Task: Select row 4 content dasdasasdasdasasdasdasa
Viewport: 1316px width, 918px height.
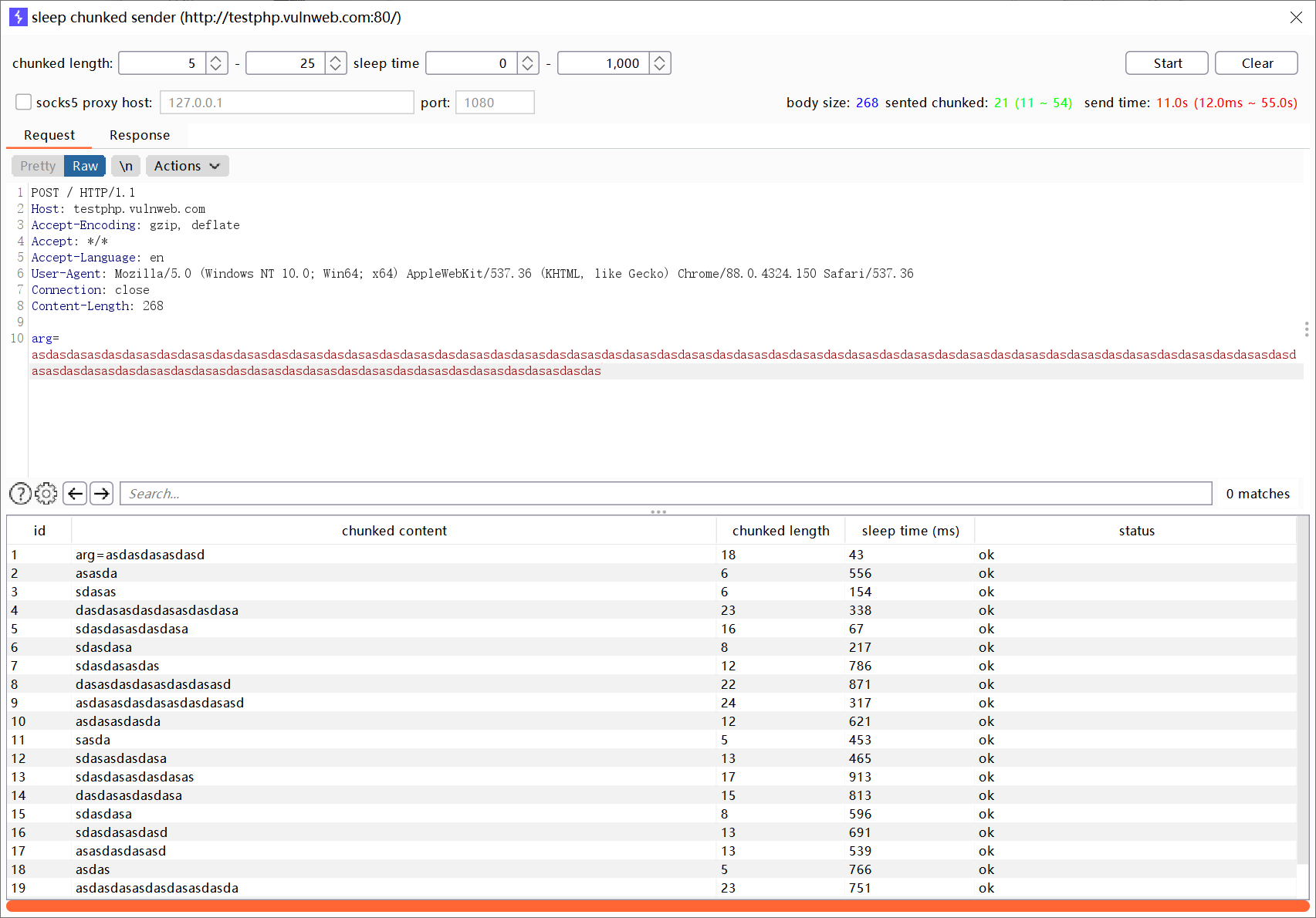Action: pos(651,610)
